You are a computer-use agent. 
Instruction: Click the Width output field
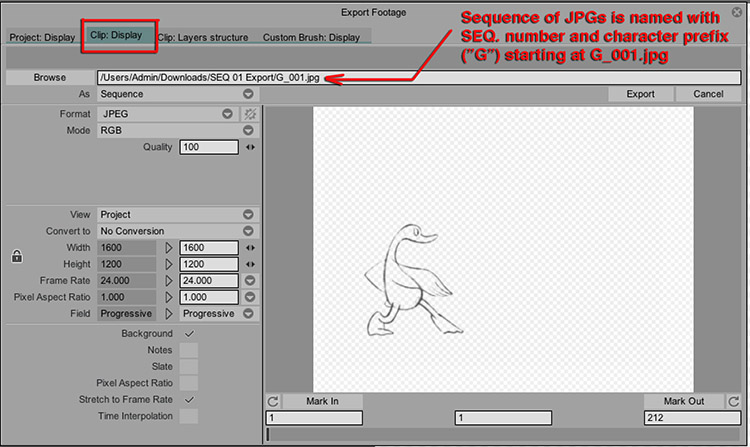209,248
